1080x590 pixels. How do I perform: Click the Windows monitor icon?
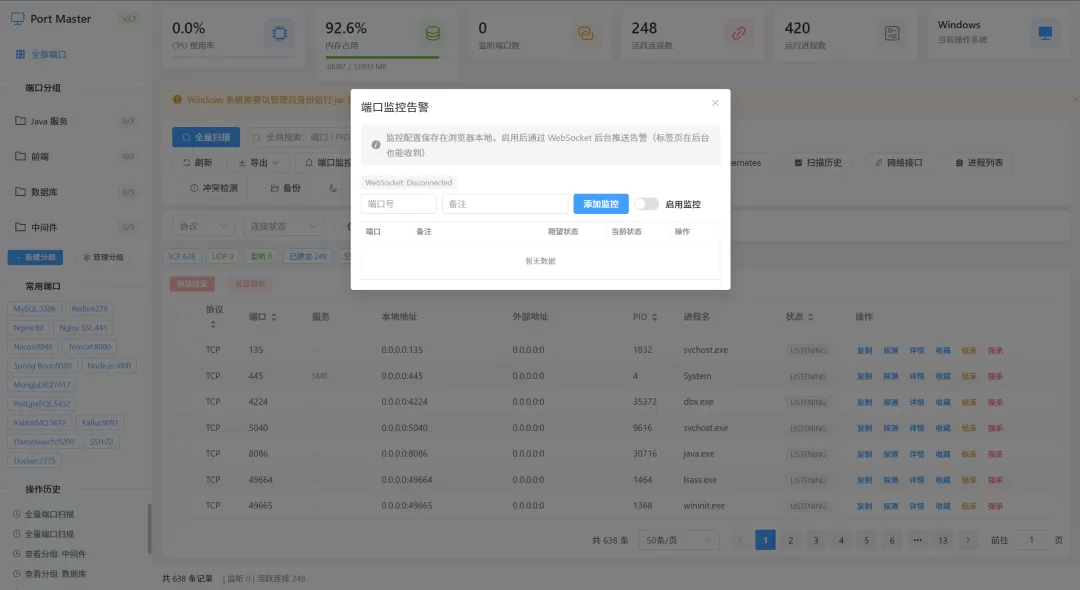click(x=1045, y=33)
